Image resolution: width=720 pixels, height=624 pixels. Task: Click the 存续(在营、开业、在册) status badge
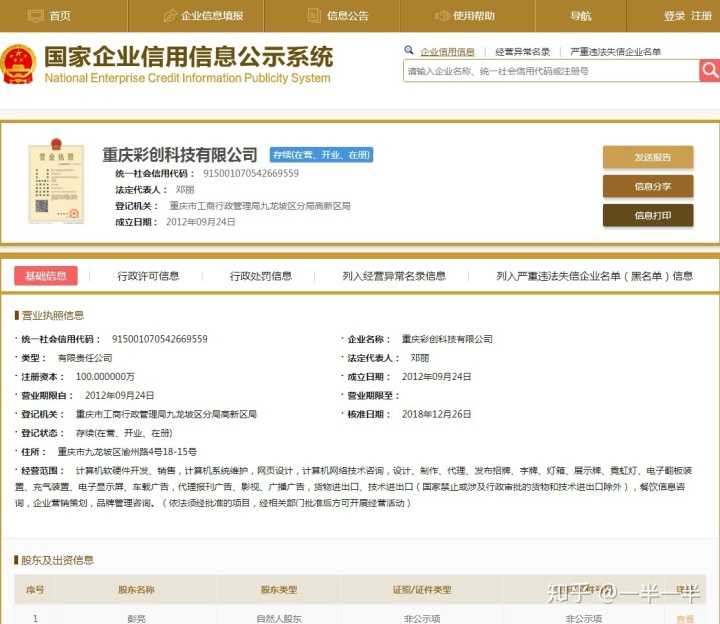321,155
